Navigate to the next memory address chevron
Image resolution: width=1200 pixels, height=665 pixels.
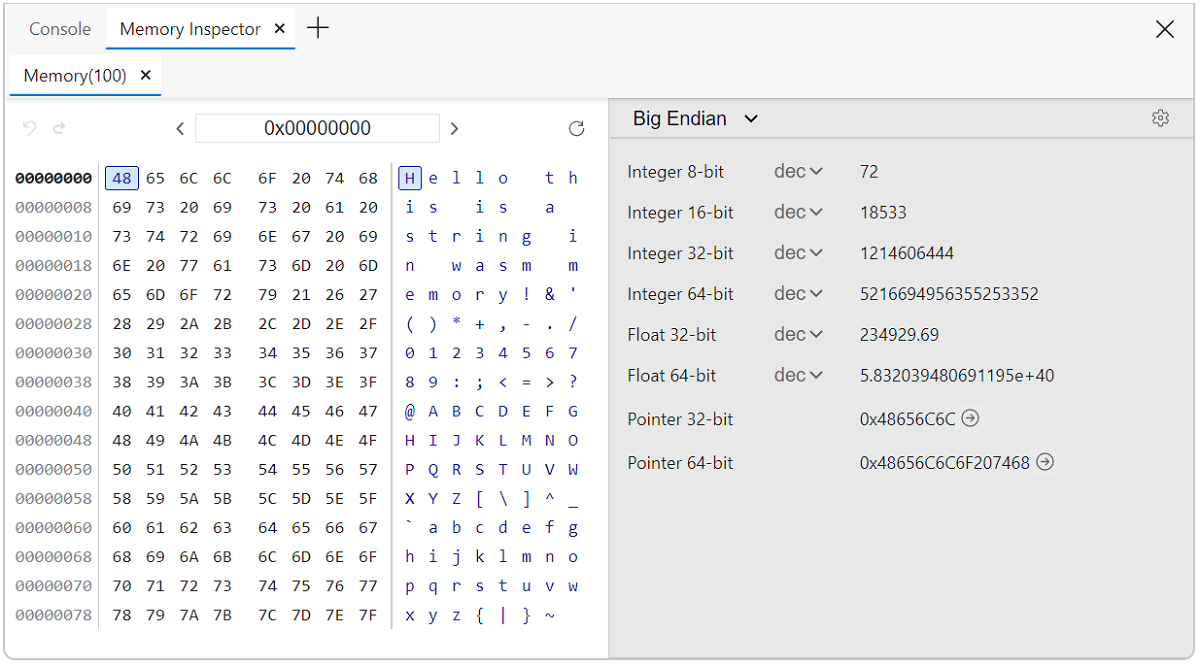pos(454,128)
